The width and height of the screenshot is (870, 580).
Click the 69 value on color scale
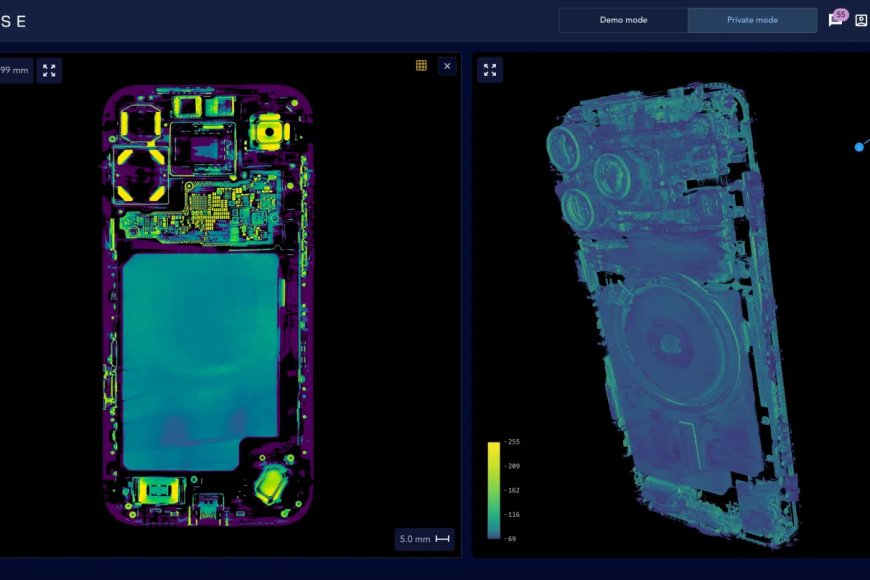click(x=512, y=538)
